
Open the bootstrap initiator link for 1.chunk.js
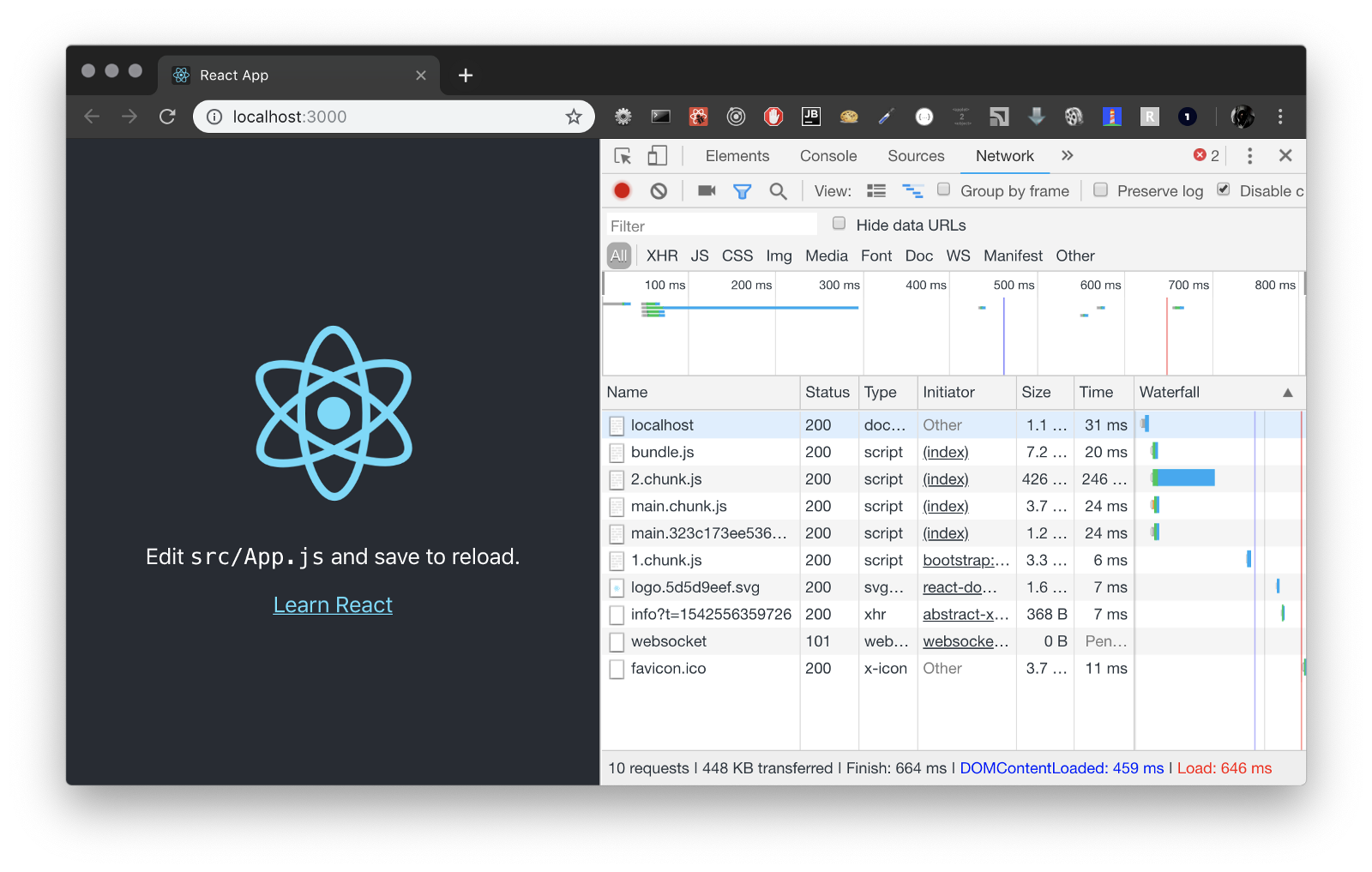click(x=966, y=561)
